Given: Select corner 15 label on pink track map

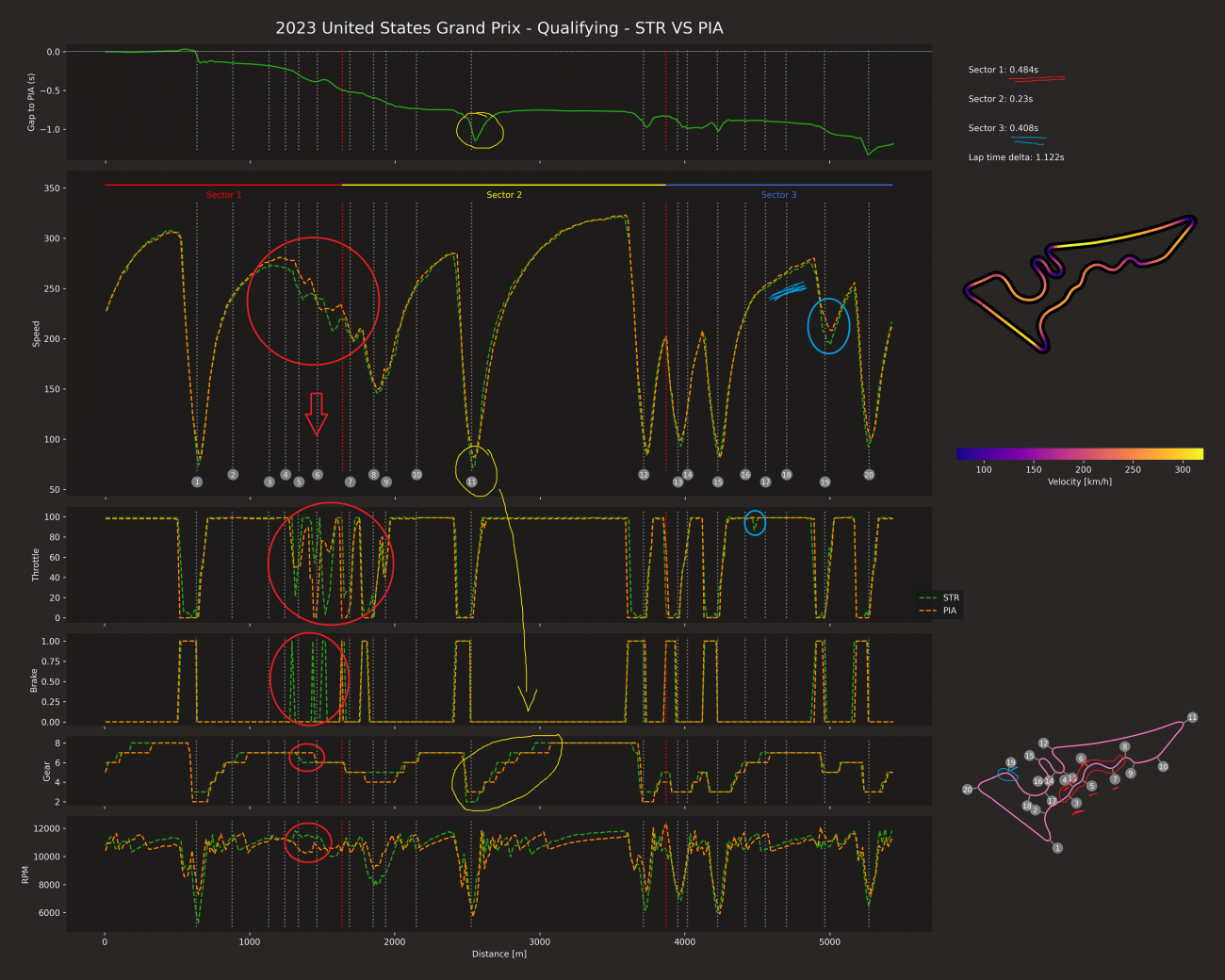Looking at the screenshot, I should point(1029,756).
